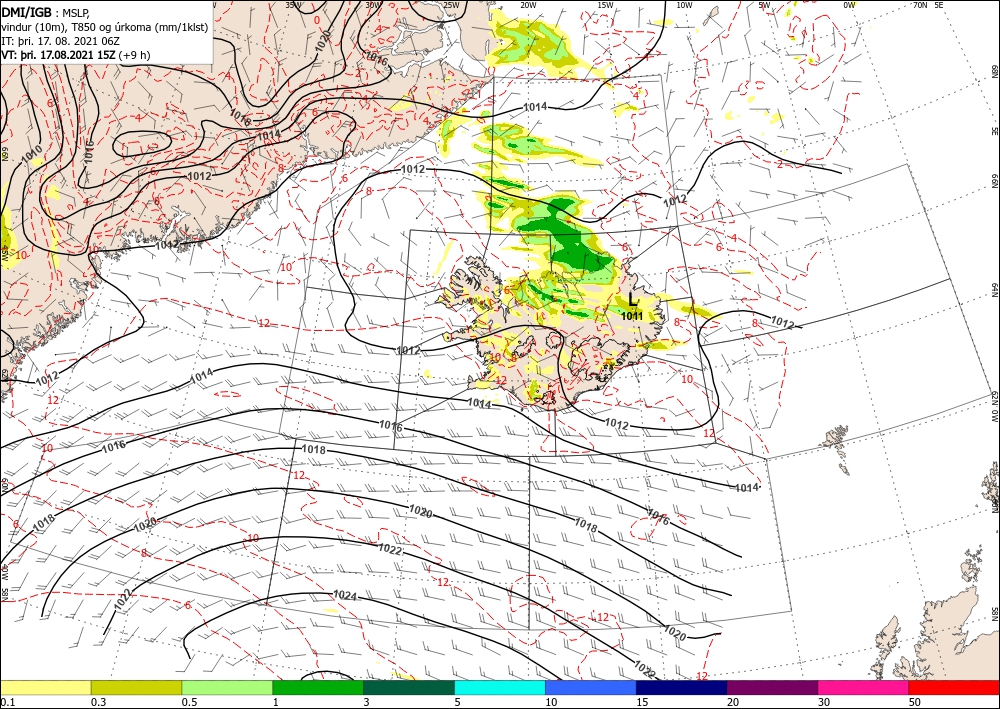Image resolution: width=1000 pixels, height=709 pixels.
Task: Click the '5W' longitude label
Action: click(x=765, y=5)
